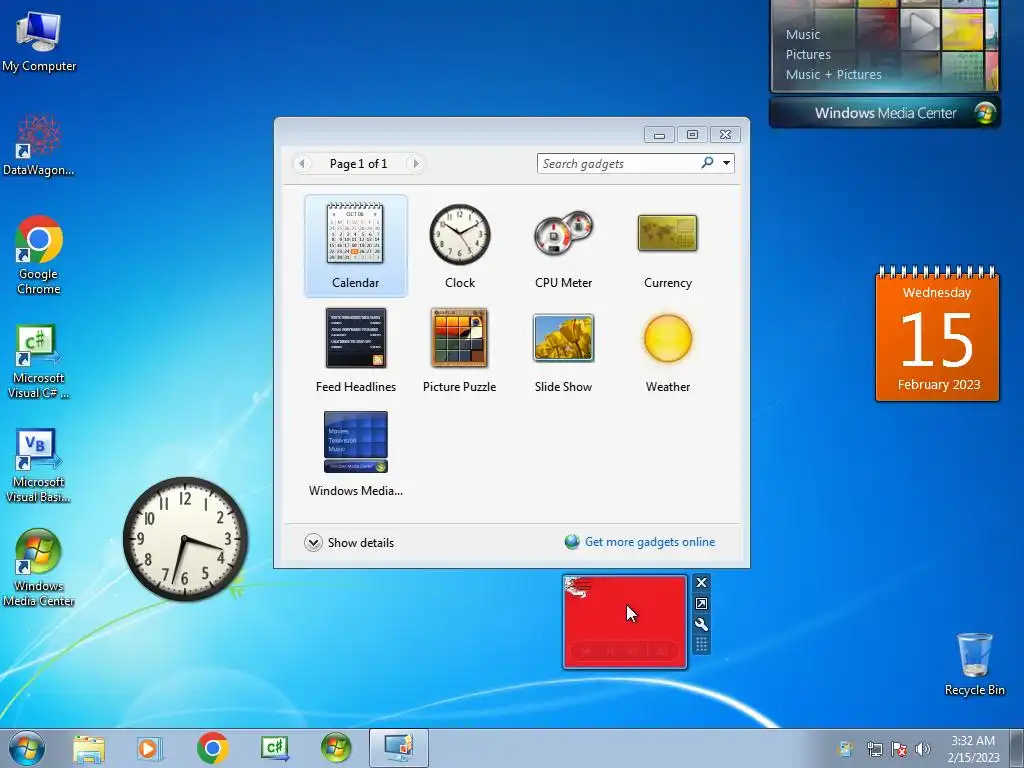Open the Start menu orb
Viewport: 1024px width, 768px height.
click(x=27, y=748)
